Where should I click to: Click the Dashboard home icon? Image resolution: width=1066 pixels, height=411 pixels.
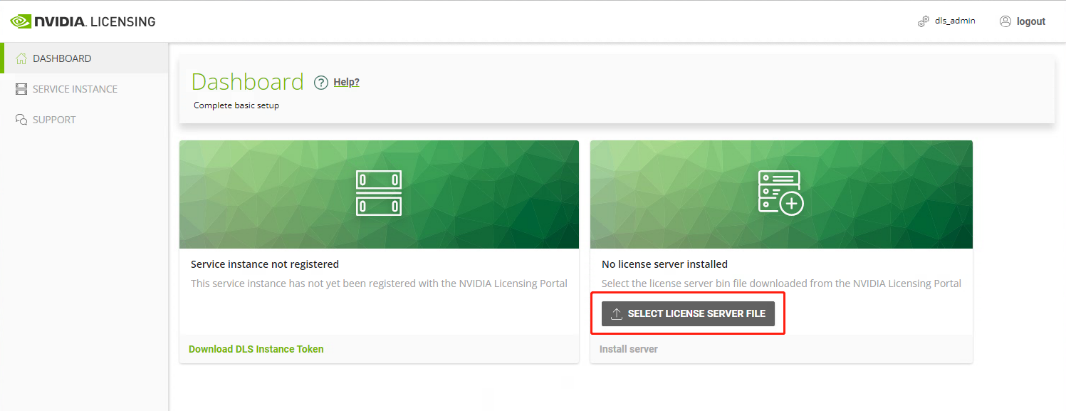point(21,58)
